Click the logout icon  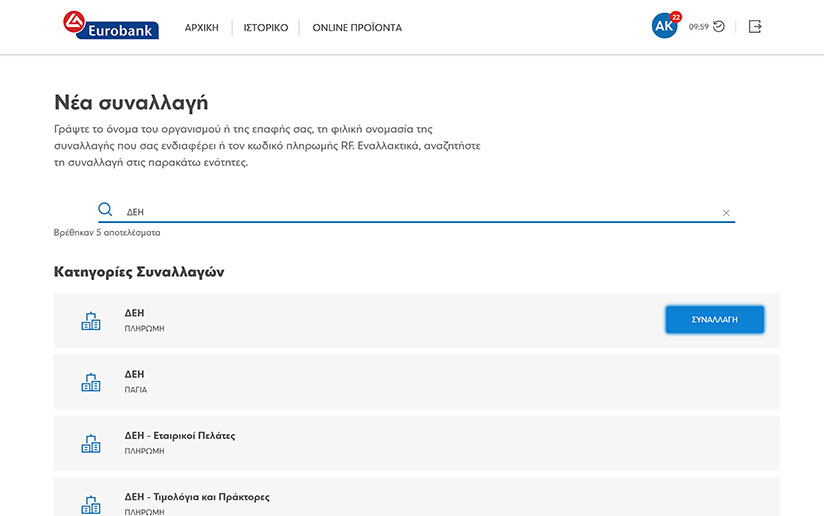tap(755, 26)
